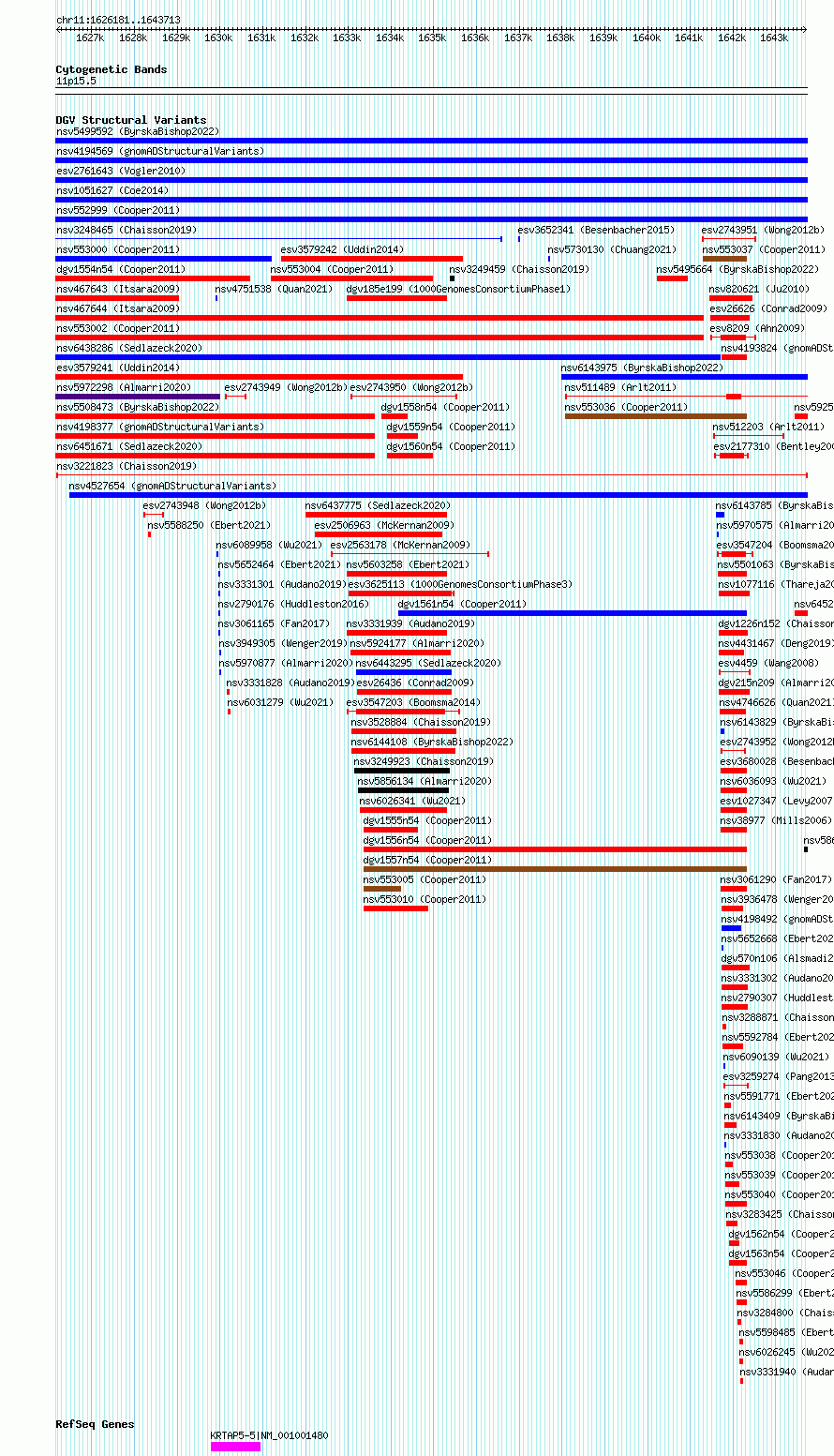Click nsv6026341 (Wu2021) label
The width and height of the screenshot is (834, 1456).
tap(413, 801)
